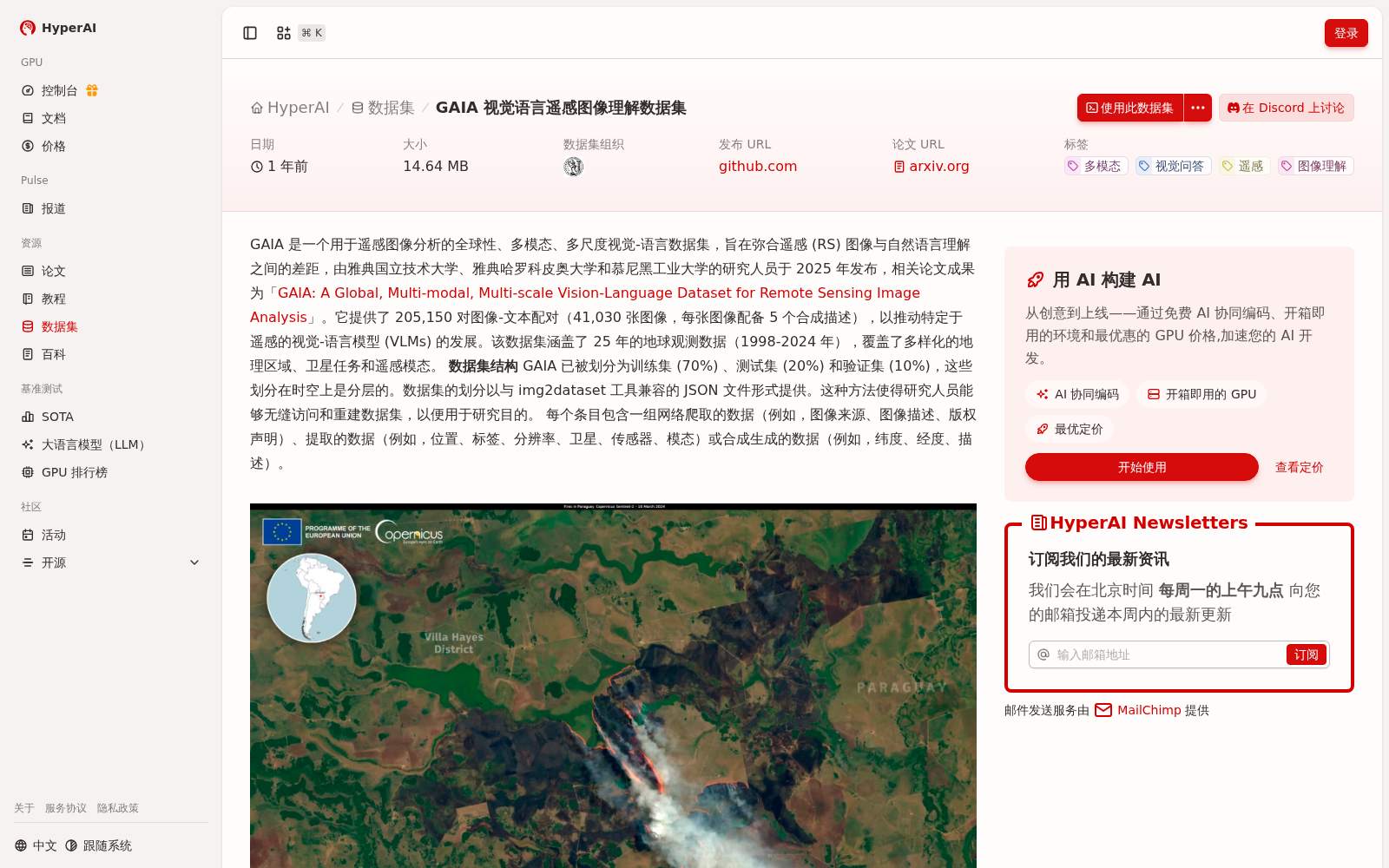The height and width of the screenshot is (868, 1389).
Task: Click the 订阅 subscribe button
Action: (1306, 654)
